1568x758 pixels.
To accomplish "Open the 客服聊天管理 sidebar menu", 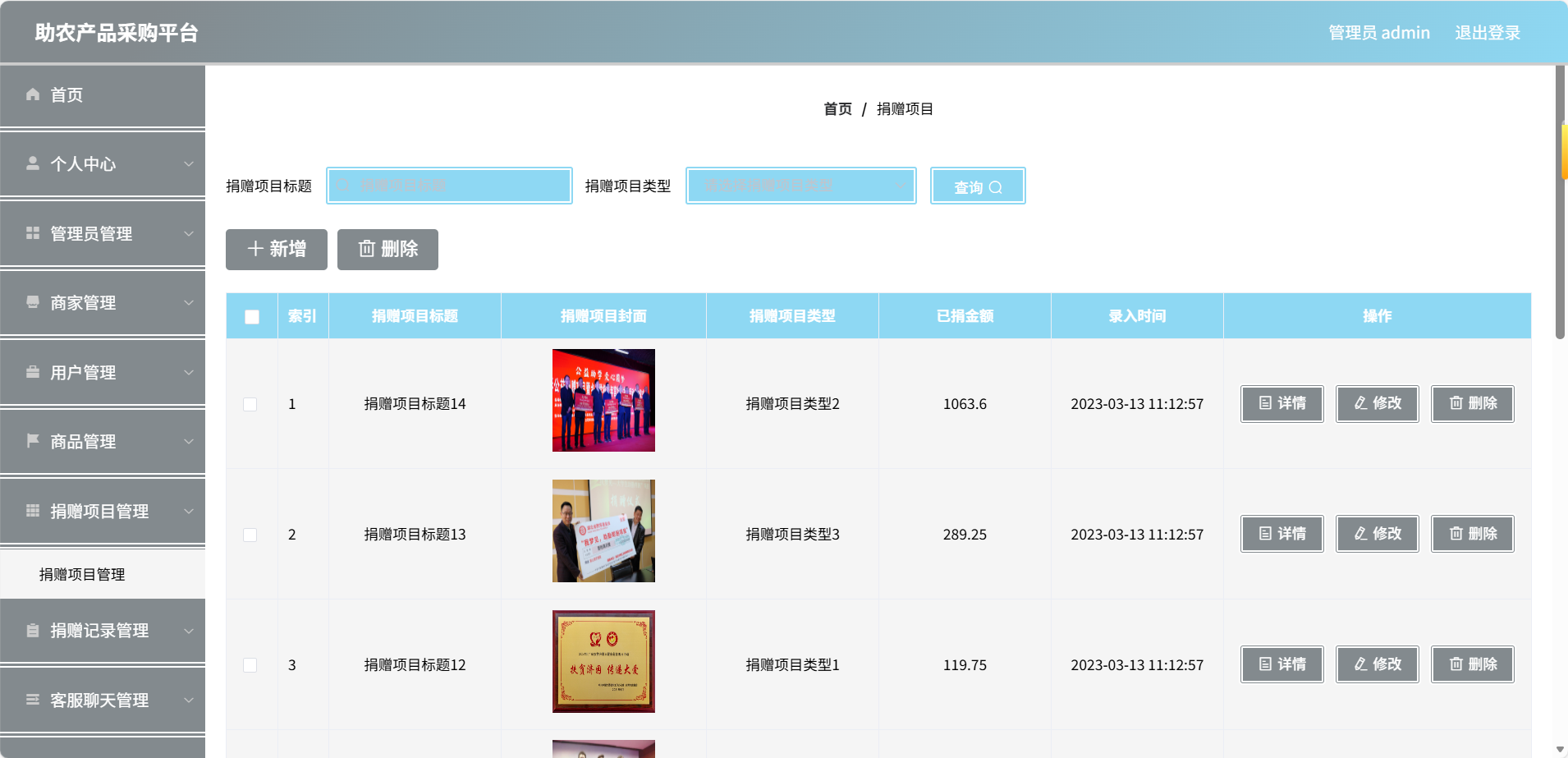I will pos(103,700).
